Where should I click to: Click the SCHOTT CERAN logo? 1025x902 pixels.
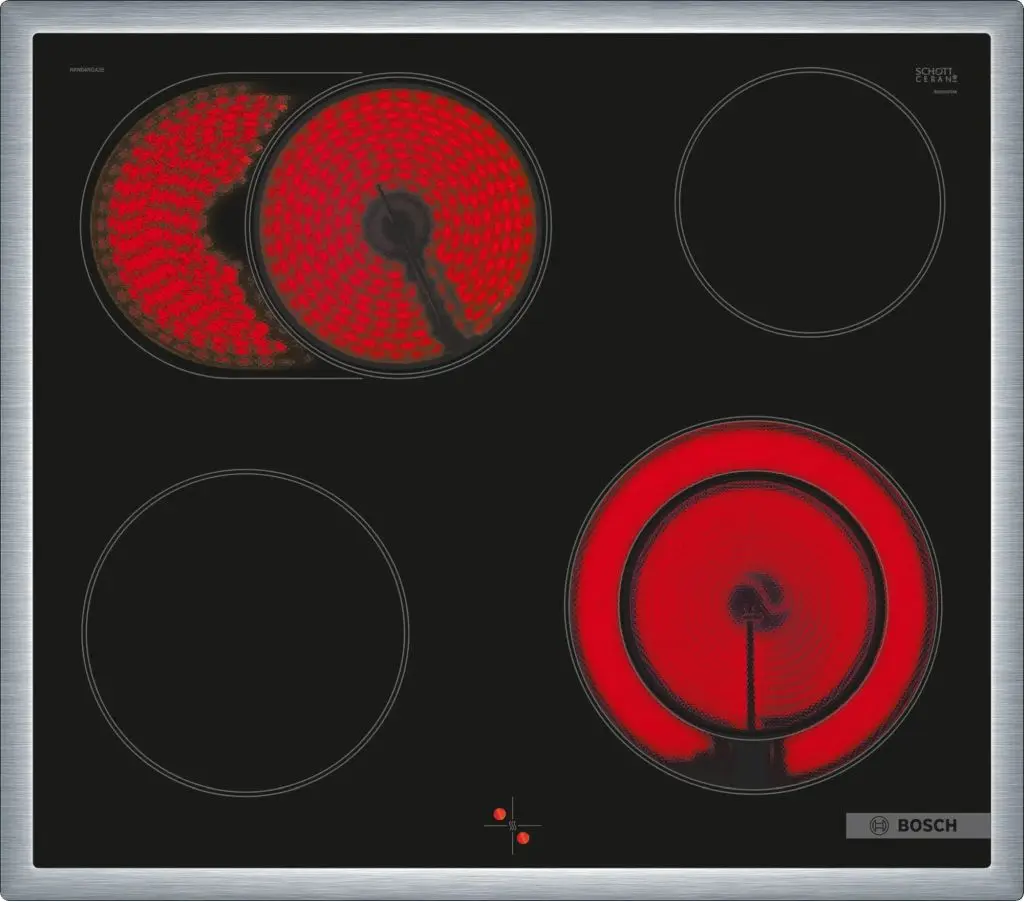(x=936, y=76)
